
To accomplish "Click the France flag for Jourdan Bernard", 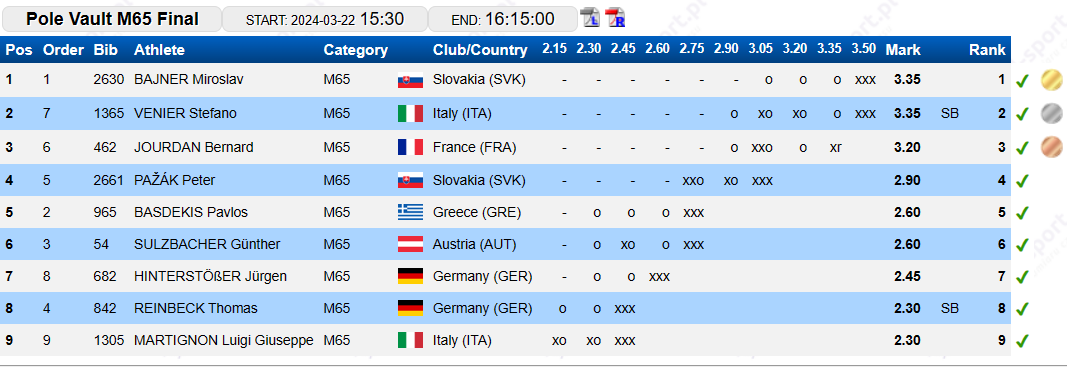I will click(x=410, y=147).
